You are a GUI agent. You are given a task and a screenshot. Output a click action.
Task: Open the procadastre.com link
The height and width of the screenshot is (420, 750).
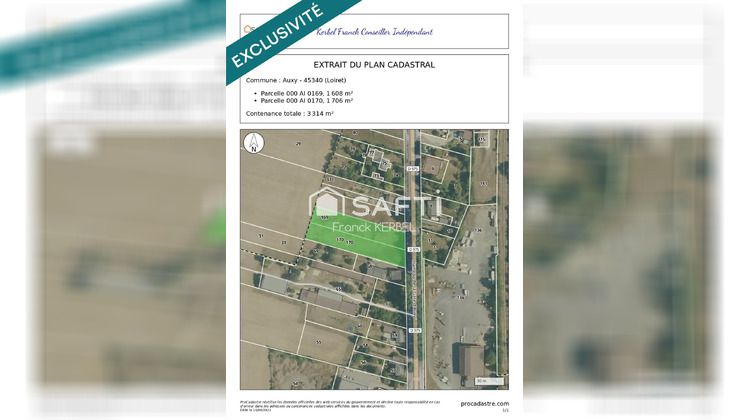click(x=485, y=404)
